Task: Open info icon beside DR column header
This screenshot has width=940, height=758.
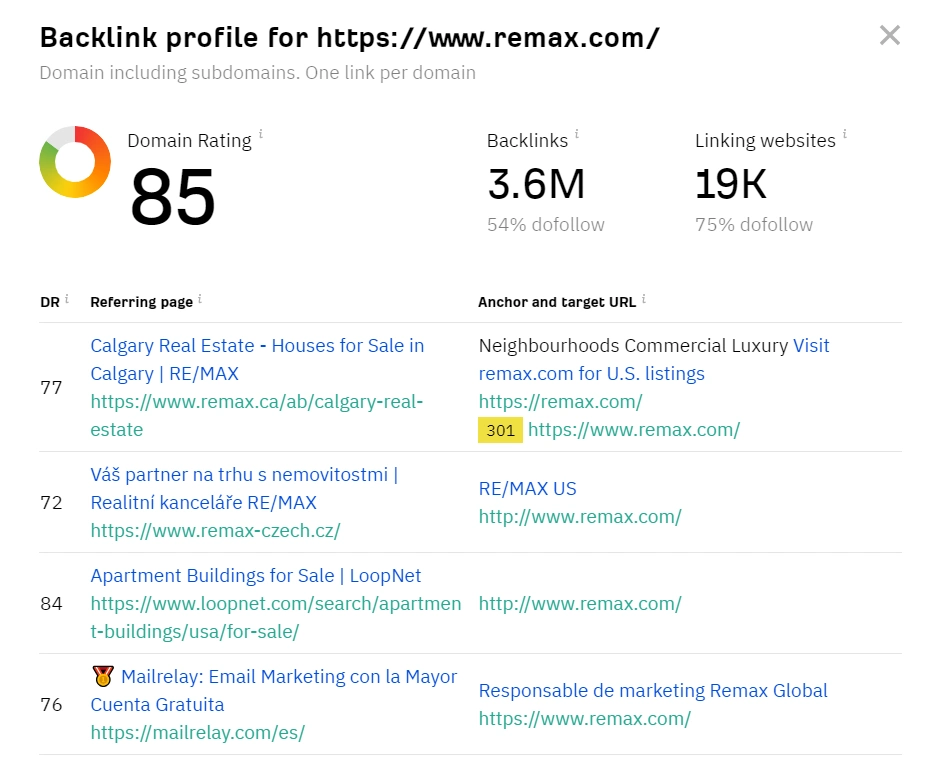Action: click(67, 298)
